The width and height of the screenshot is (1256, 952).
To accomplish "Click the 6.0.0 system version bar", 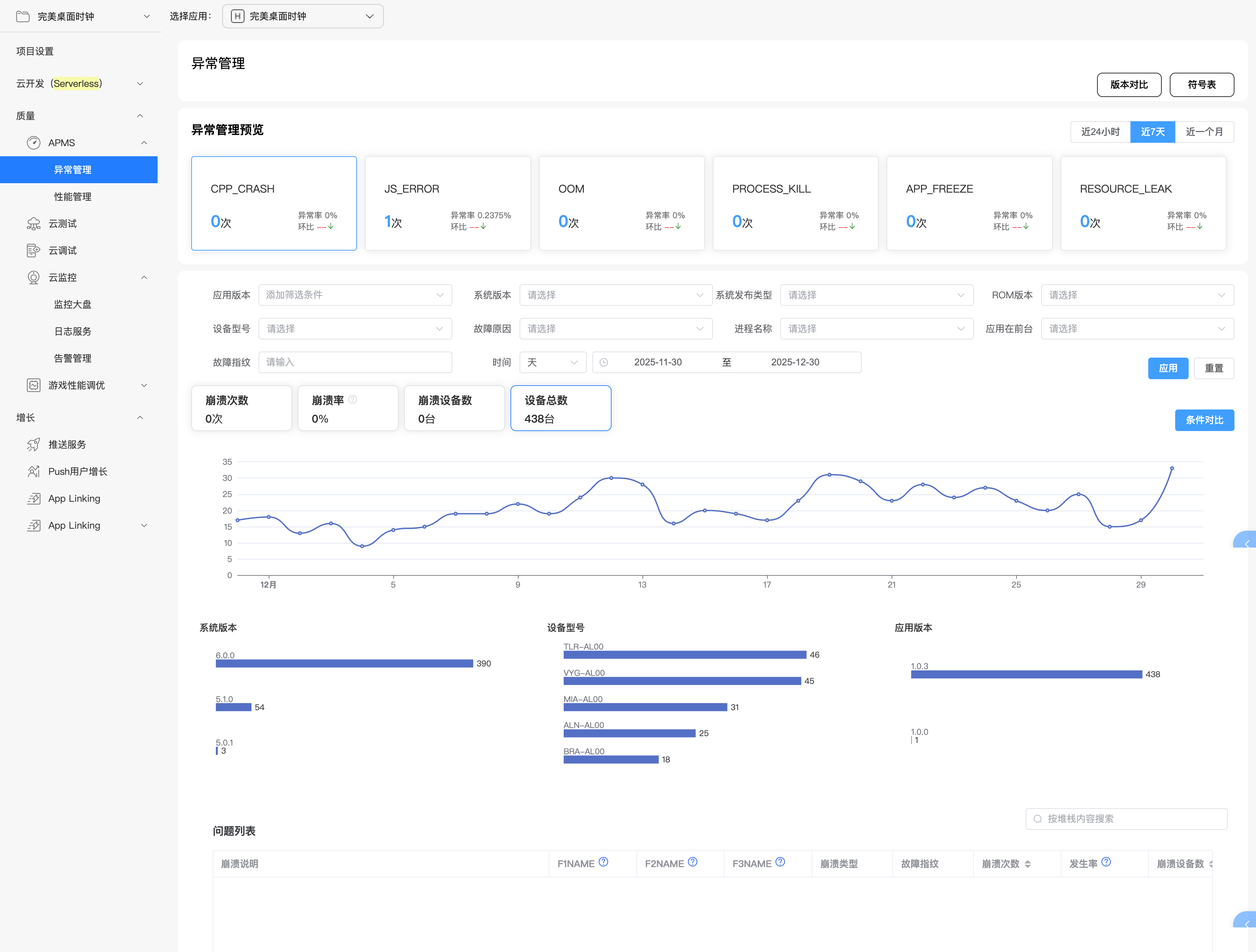I will pos(344,663).
